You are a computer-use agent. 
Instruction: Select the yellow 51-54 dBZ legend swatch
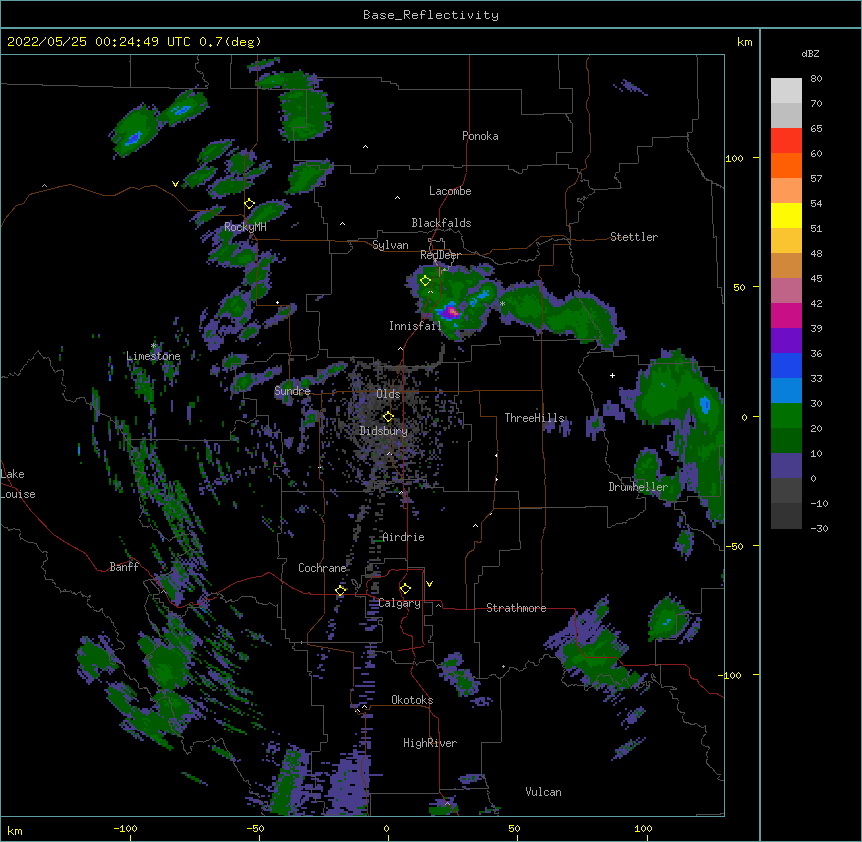pyautogui.click(x=786, y=215)
